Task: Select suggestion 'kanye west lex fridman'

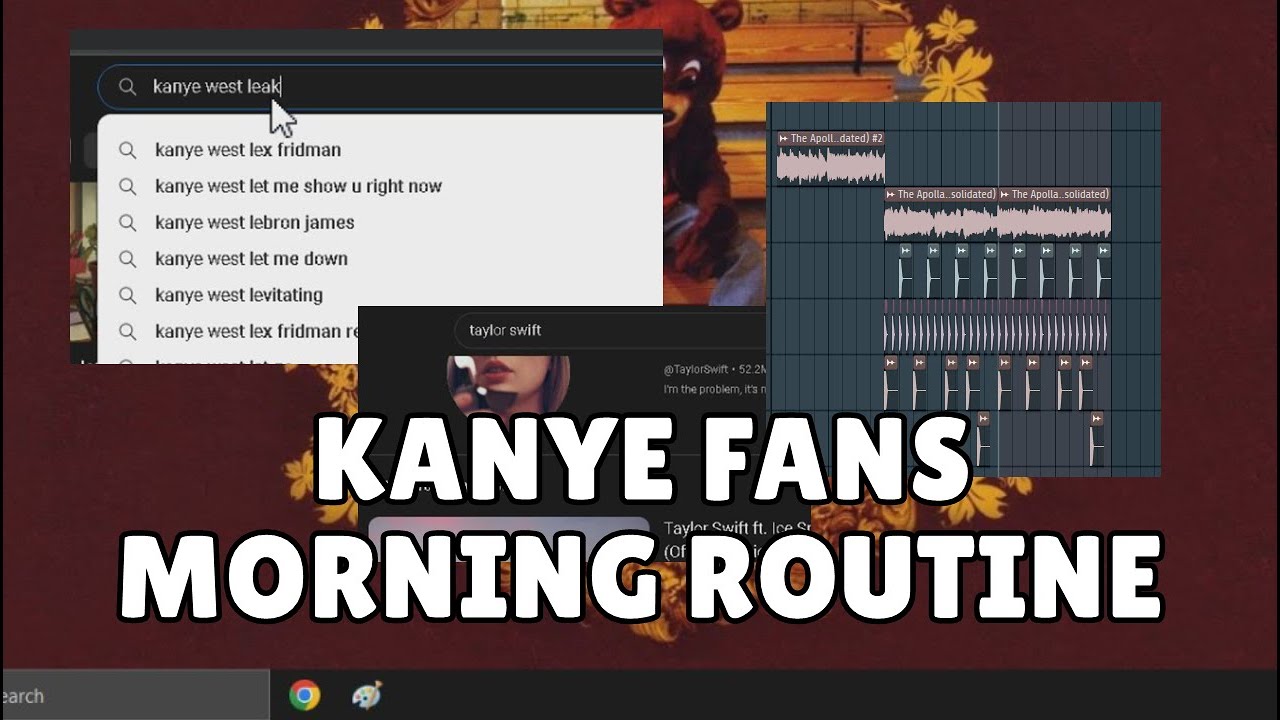Action: coord(248,150)
